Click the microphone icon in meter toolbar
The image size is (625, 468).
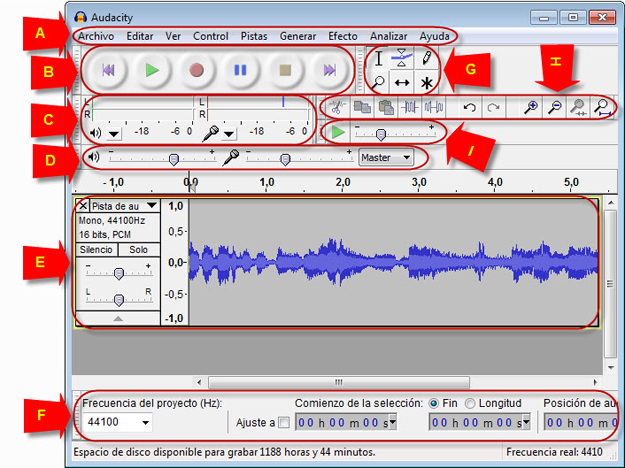click(x=210, y=133)
